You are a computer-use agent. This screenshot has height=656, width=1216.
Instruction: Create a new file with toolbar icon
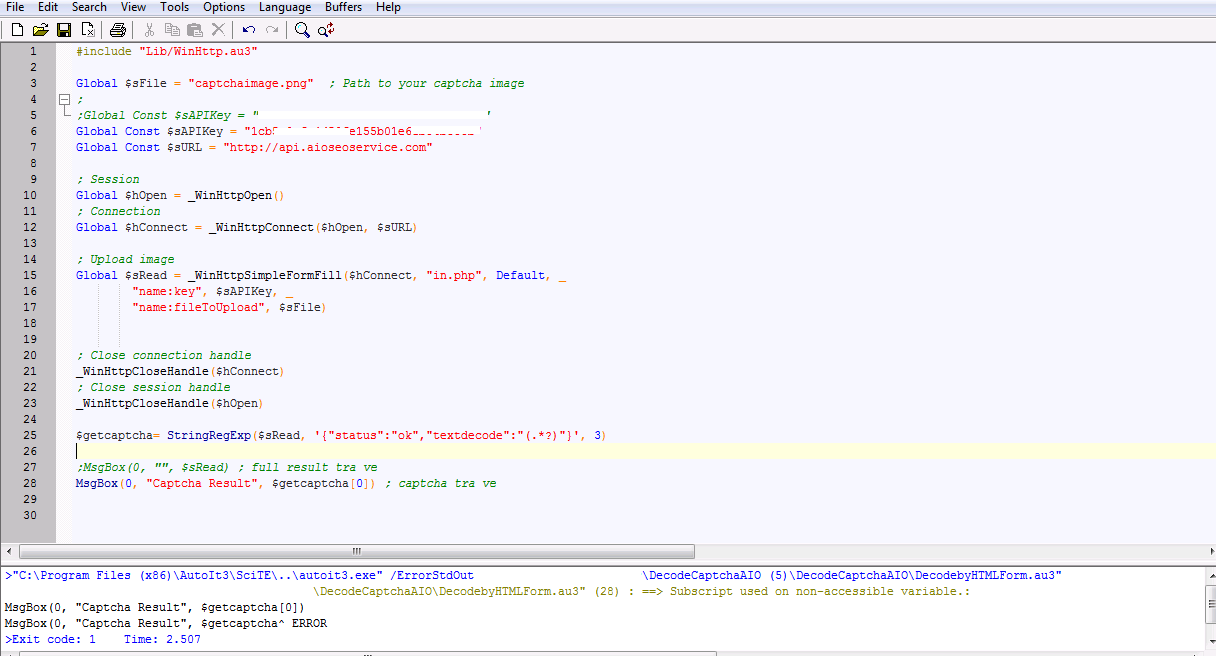point(17,30)
